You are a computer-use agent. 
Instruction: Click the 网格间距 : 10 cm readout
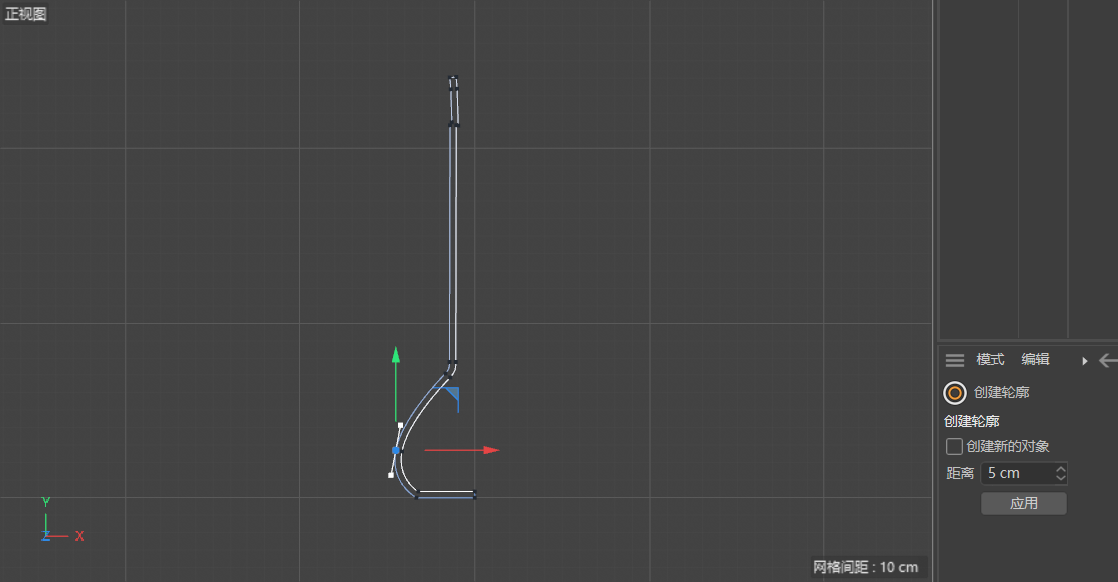pos(866,567)
